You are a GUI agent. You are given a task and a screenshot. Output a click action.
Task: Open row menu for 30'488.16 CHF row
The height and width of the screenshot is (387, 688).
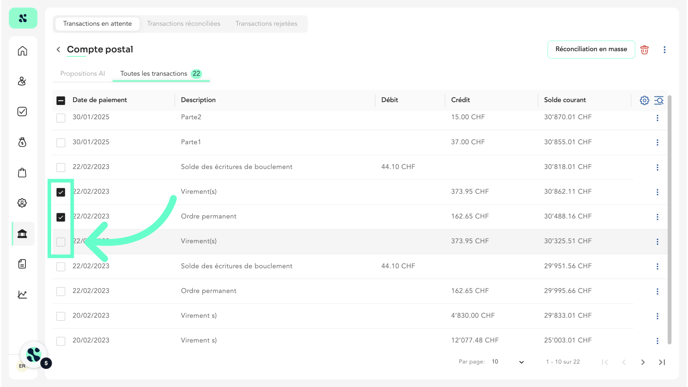(x=657, y=217)
